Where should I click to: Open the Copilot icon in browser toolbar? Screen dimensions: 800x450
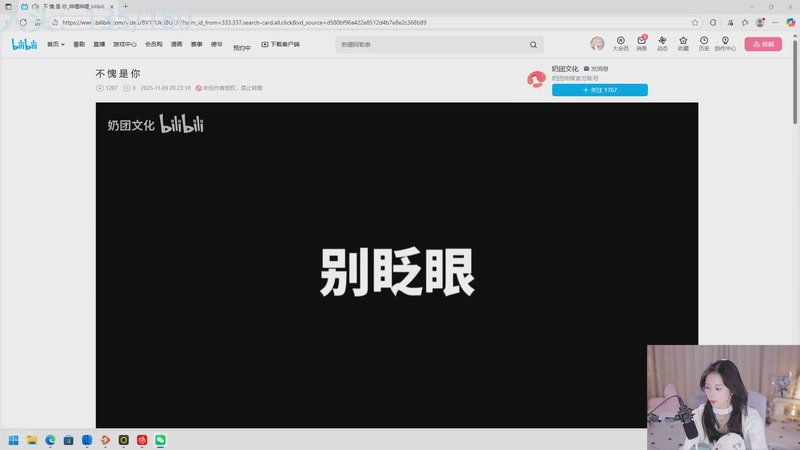pos(790,22)
